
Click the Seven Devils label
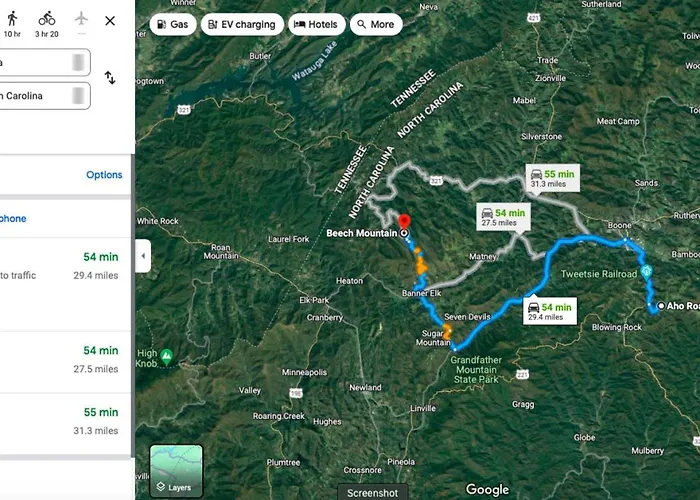[x=467, y=317]
